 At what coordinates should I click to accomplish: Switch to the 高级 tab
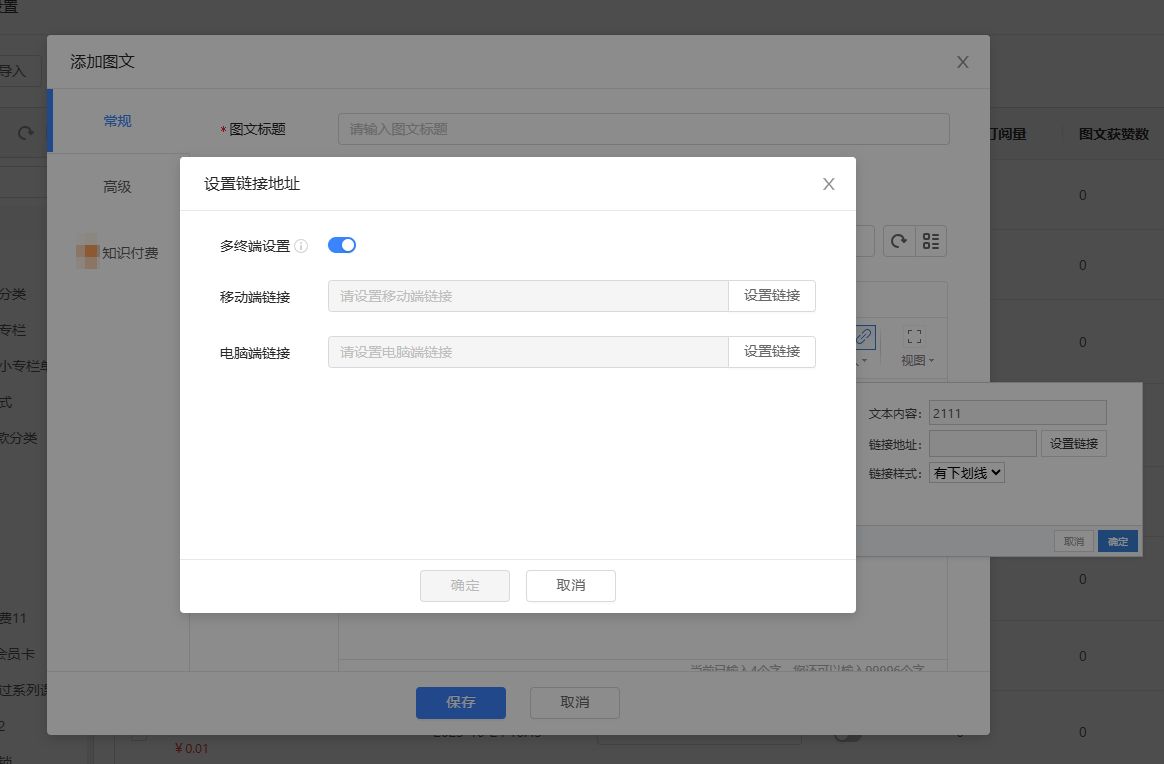coord(117,187)
